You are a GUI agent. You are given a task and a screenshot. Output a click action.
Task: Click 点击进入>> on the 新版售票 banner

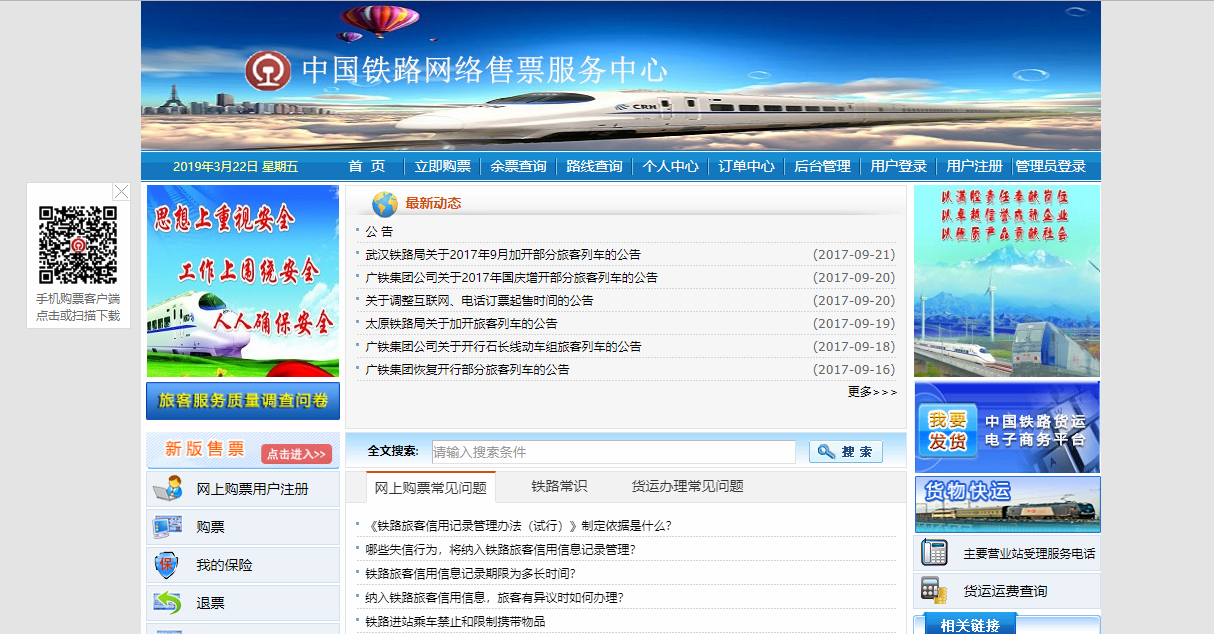click(296, 454)
